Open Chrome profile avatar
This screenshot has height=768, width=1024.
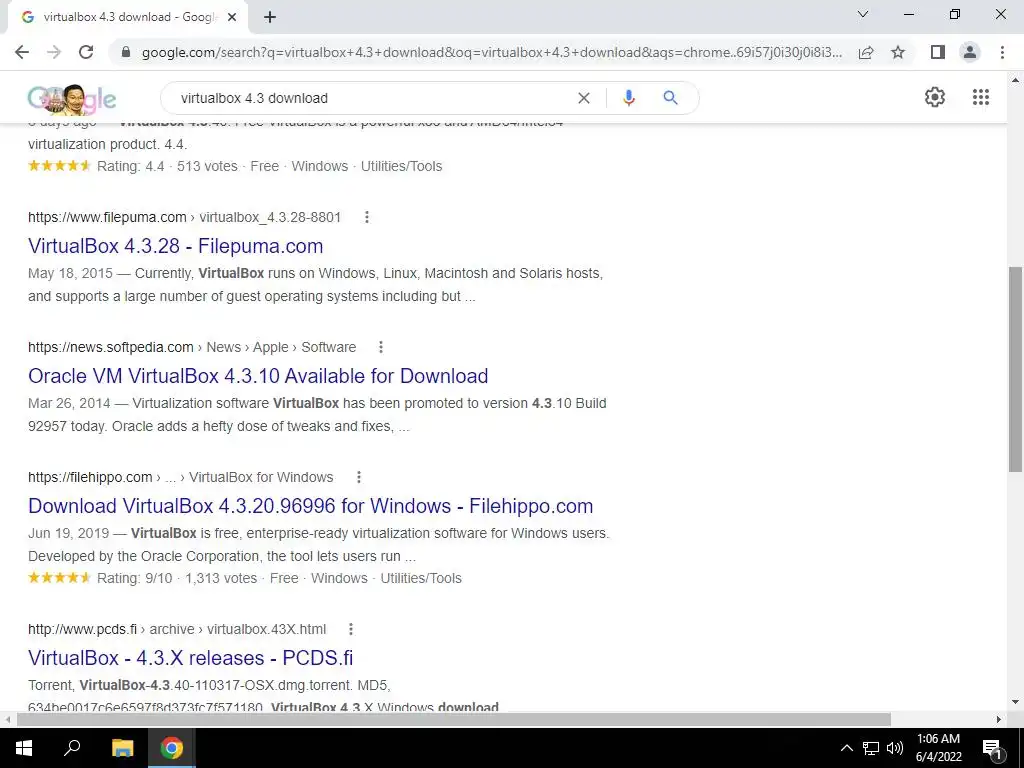(970, 52)
